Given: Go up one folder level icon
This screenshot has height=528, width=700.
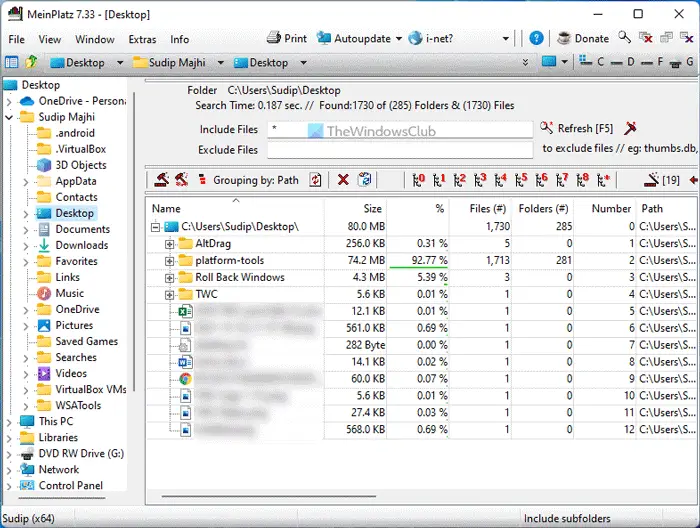Looking at the screenshot, I should coord(31,62).
